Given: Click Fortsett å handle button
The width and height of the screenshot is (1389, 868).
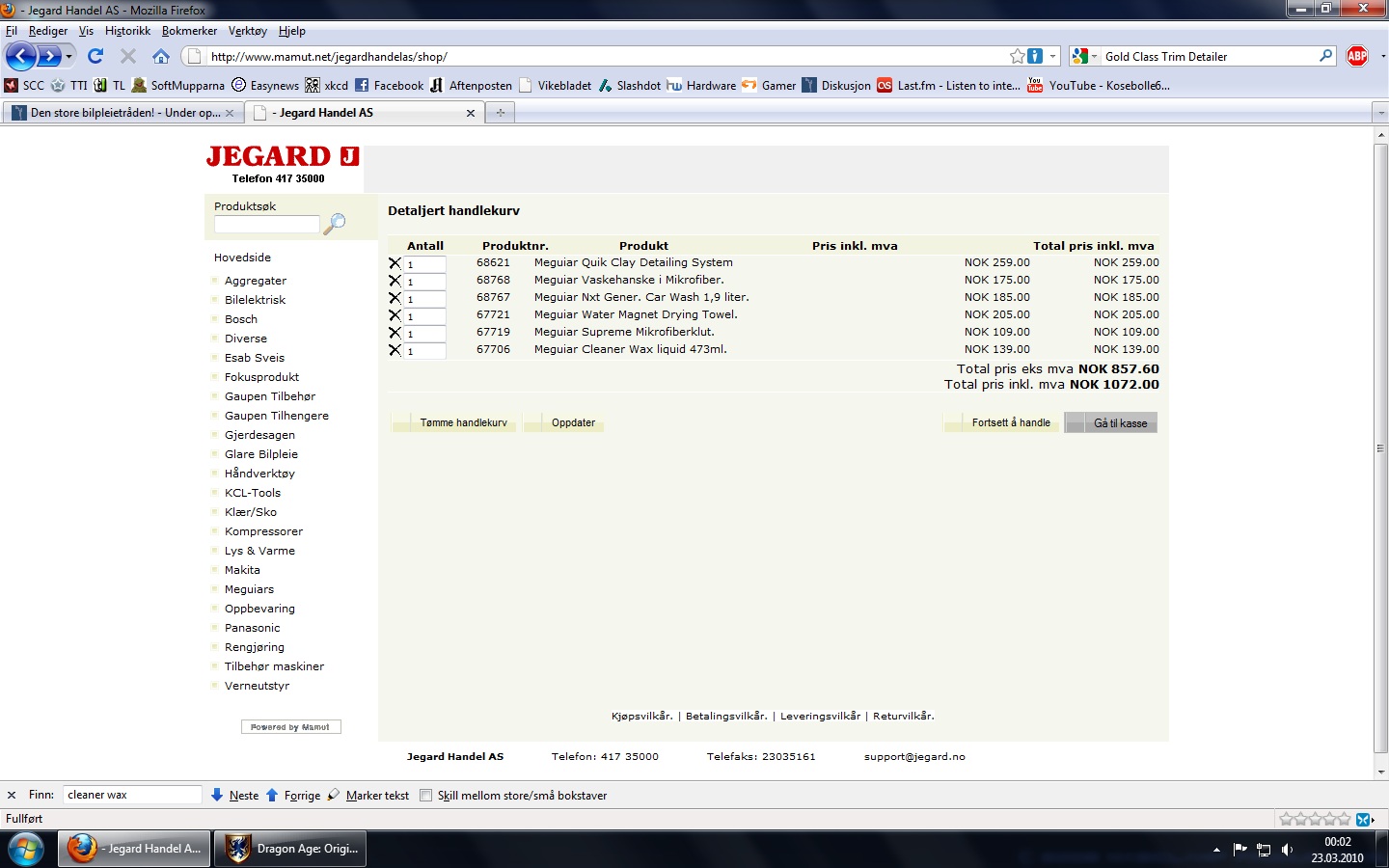Looking at the screenshot, I should pos(1002,422).
